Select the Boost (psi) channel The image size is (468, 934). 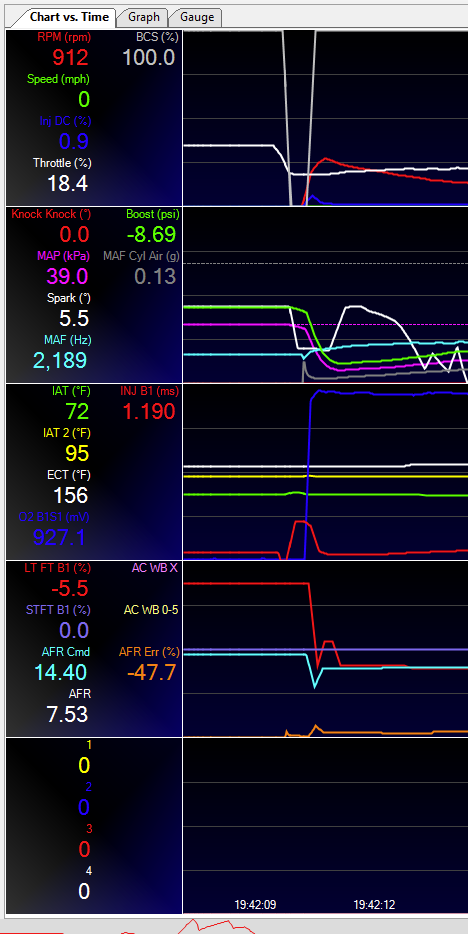pyautogui.click(x=152, y=214)
